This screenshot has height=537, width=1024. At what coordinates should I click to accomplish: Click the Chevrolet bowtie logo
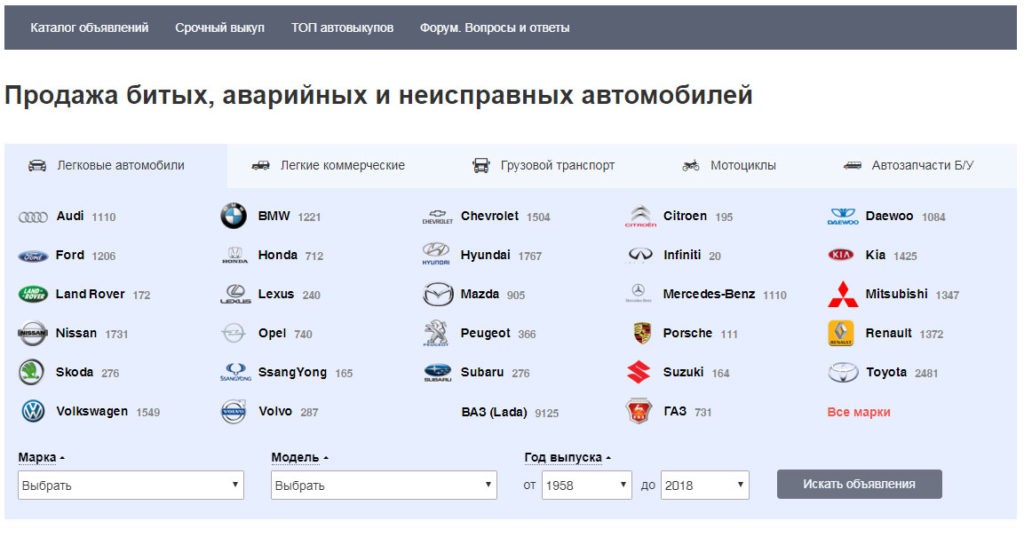[438, 217]
